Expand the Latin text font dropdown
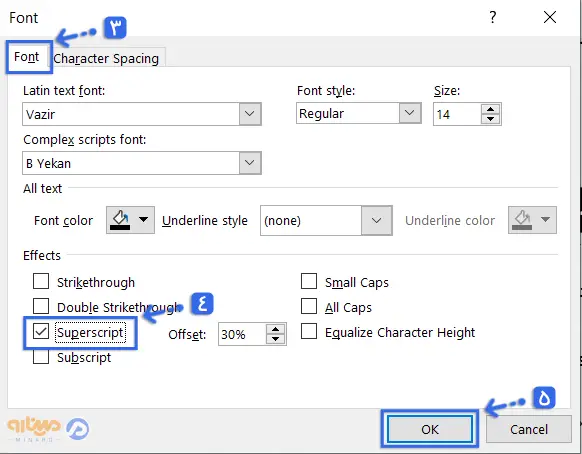Viewport: 582px width, 454px height. pyautogui.click(x=250, y=114)
